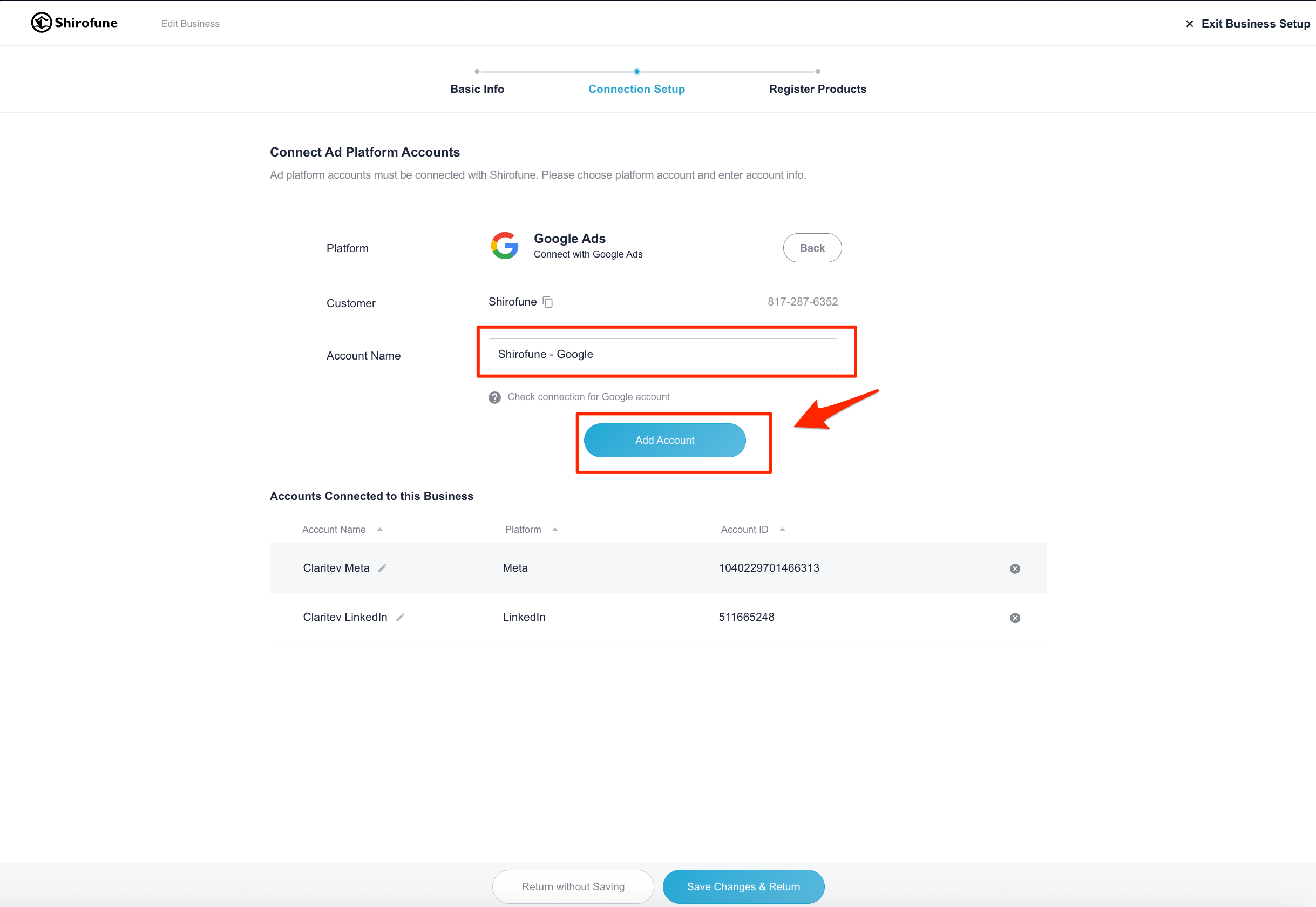Click the Shirofune logo
Screen dimensions: 1316x907
(74, 23)
